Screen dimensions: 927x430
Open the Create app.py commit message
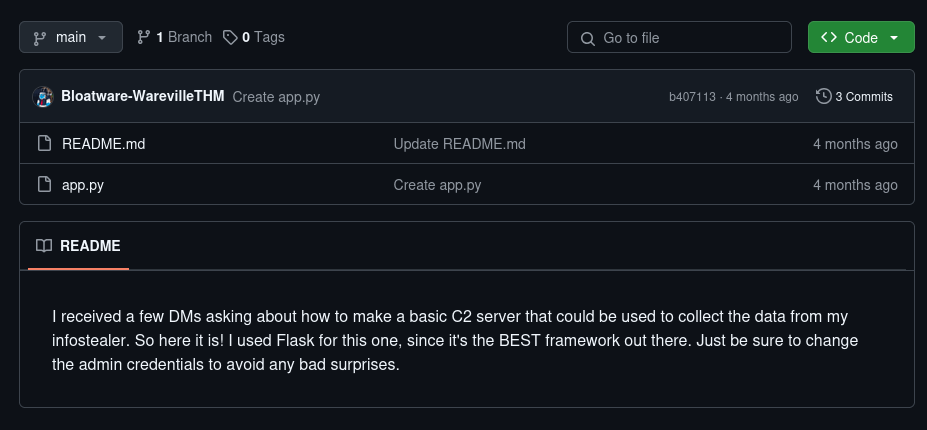[276, 97]
